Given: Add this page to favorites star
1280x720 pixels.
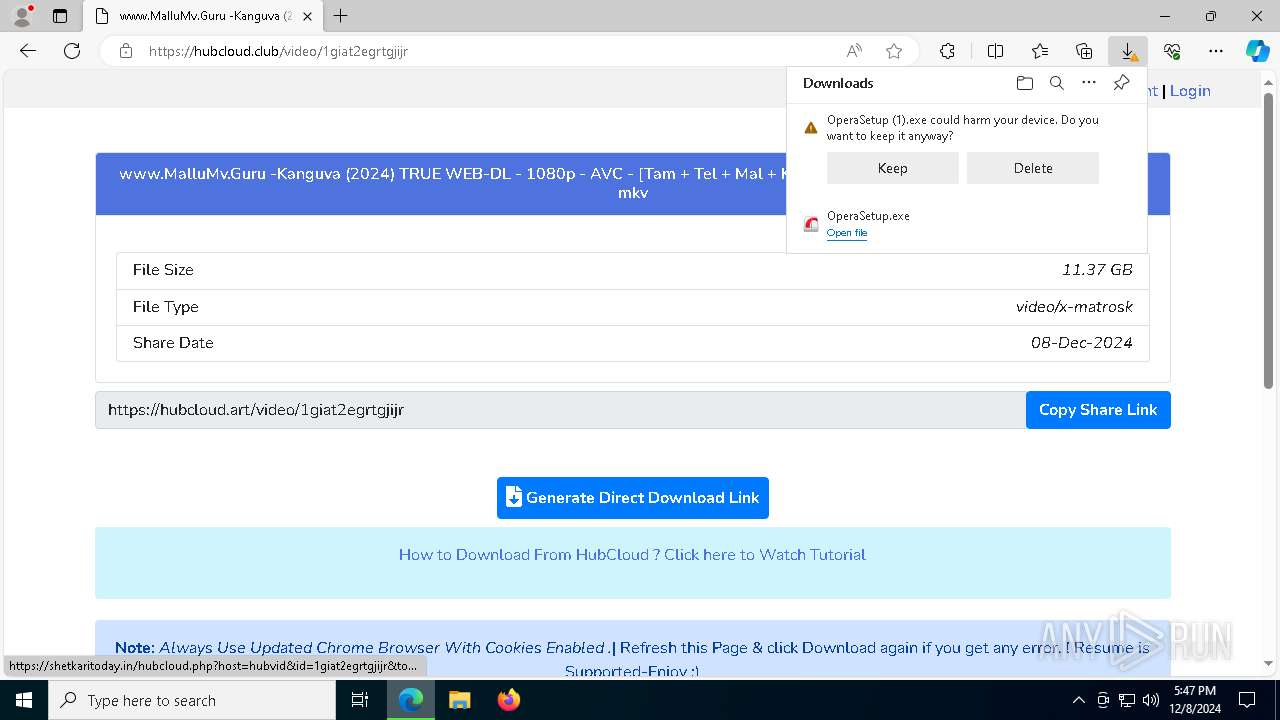Looking at the screenshot, I should point(894,51).
